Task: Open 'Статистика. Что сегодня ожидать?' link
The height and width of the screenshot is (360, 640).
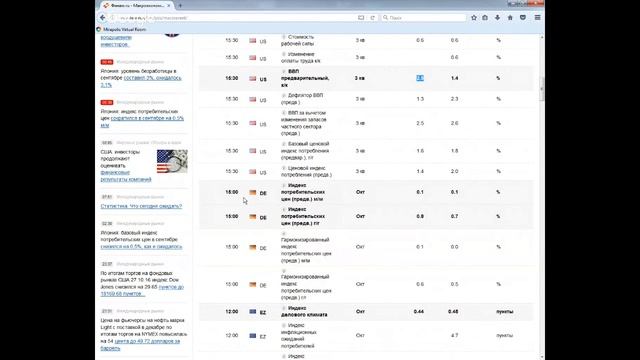Action: coord(141,206)
